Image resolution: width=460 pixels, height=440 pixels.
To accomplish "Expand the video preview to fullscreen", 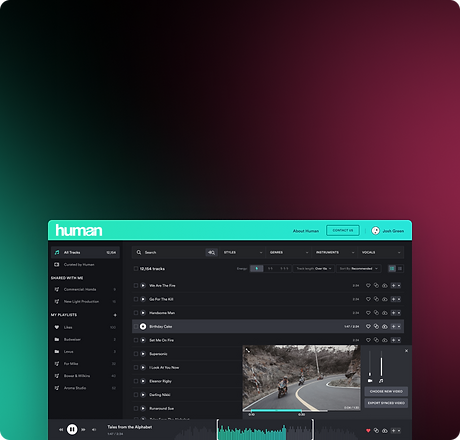I will point(248,350).
